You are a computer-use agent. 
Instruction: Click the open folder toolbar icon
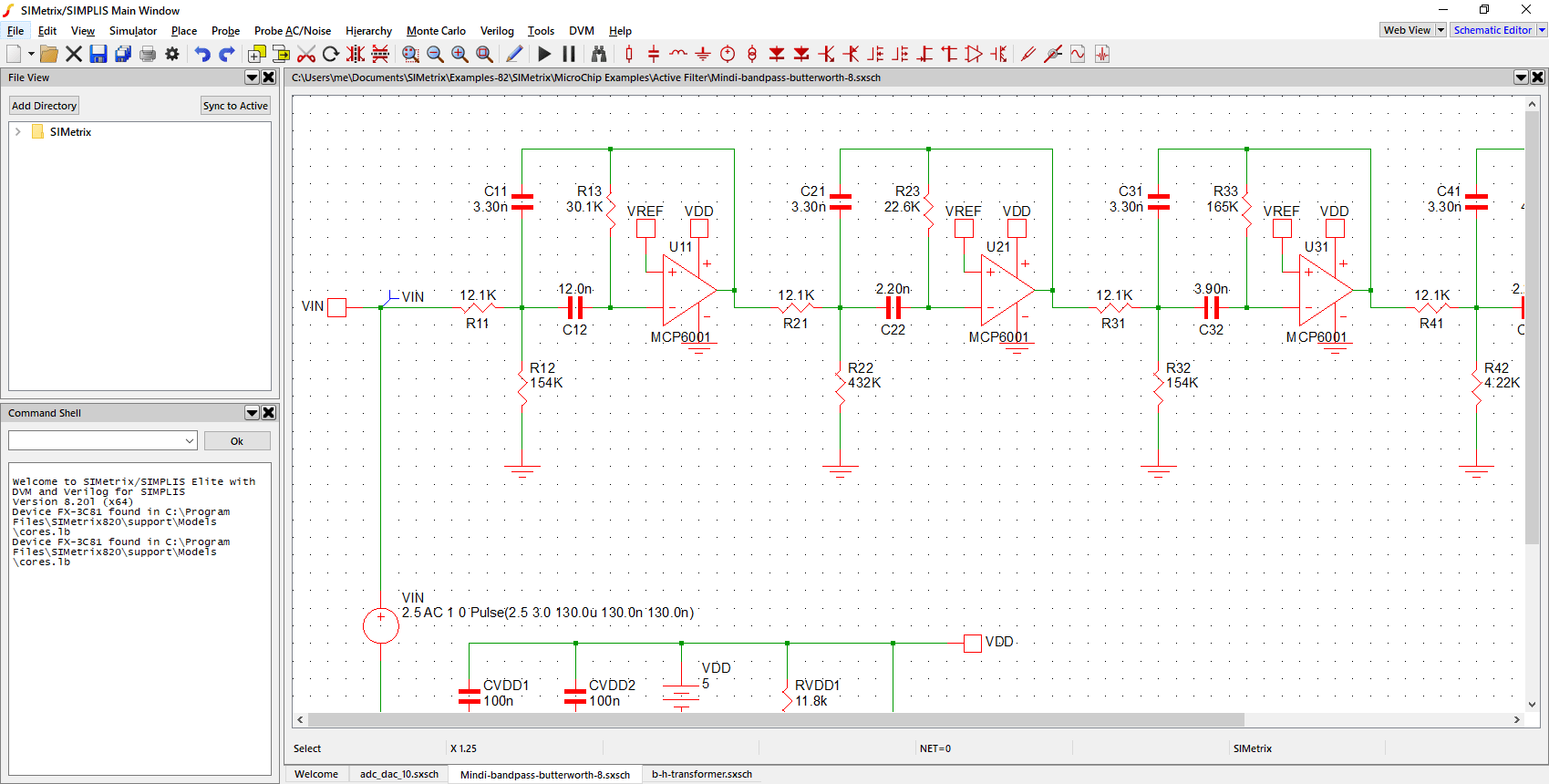[x=49, y=54]
